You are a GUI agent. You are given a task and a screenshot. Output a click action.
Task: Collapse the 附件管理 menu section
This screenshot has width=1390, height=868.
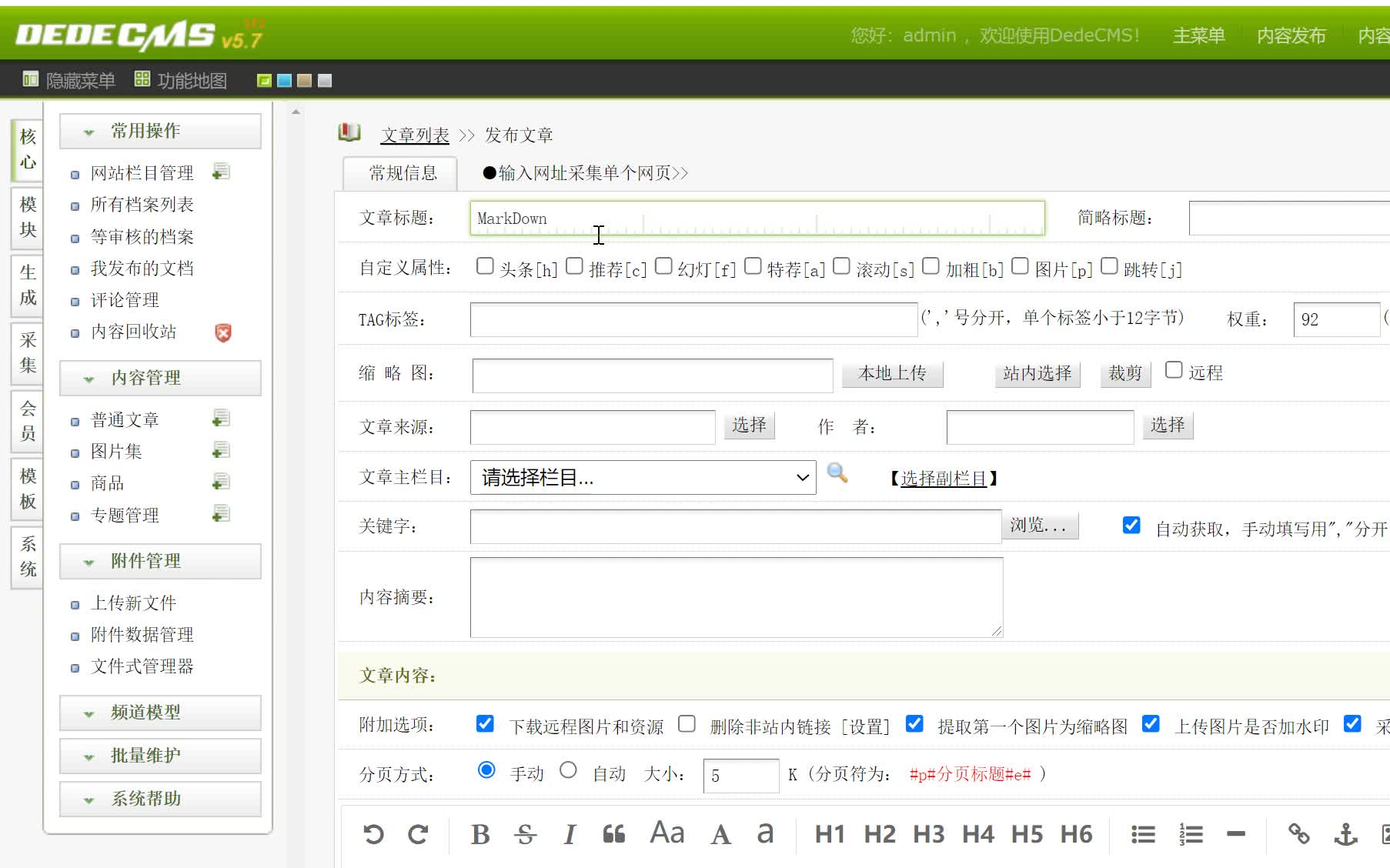[x=160, y=562]
